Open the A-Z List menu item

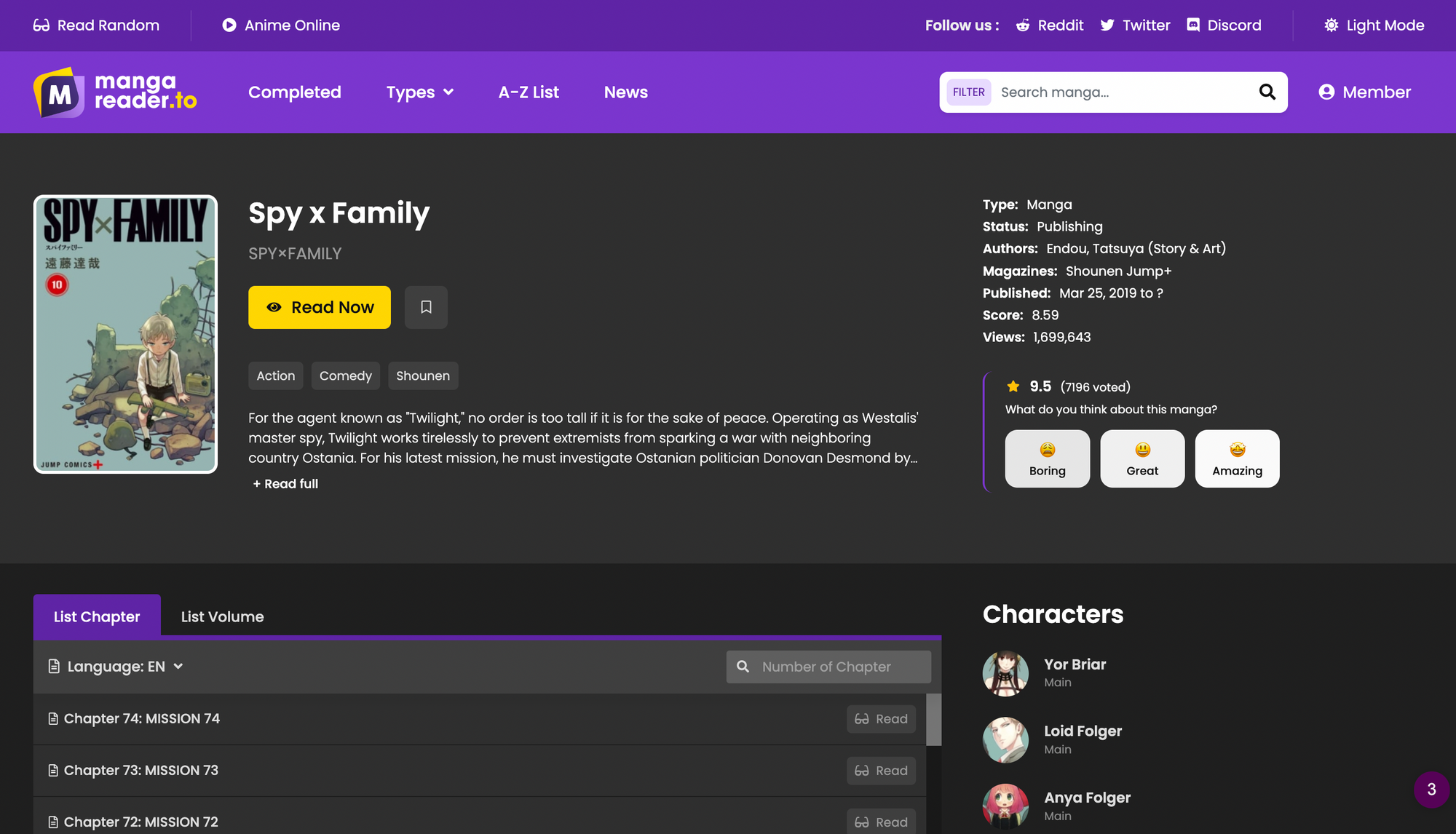coord(529,92)
